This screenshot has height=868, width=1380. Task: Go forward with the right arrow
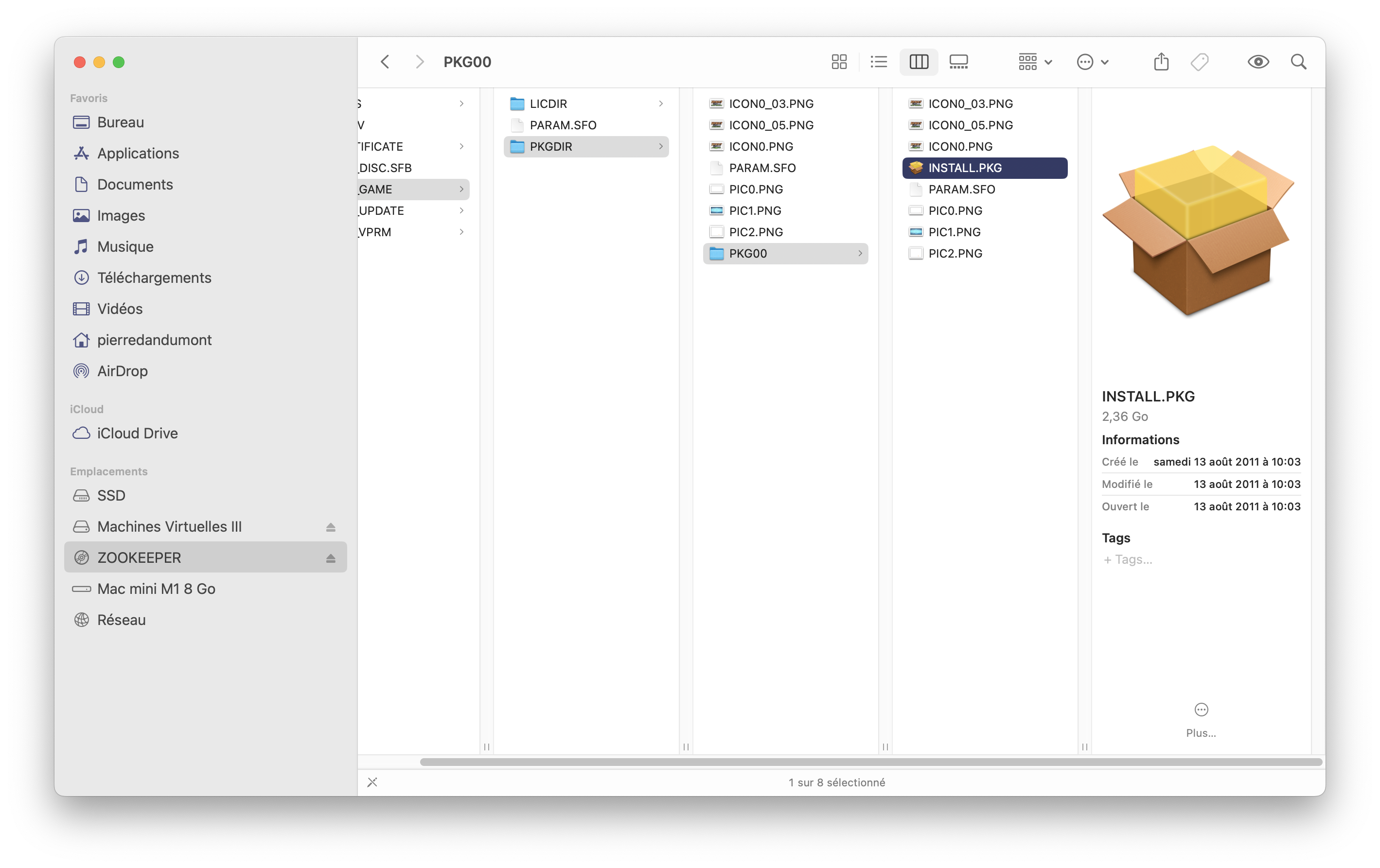(x=420, y=62)
